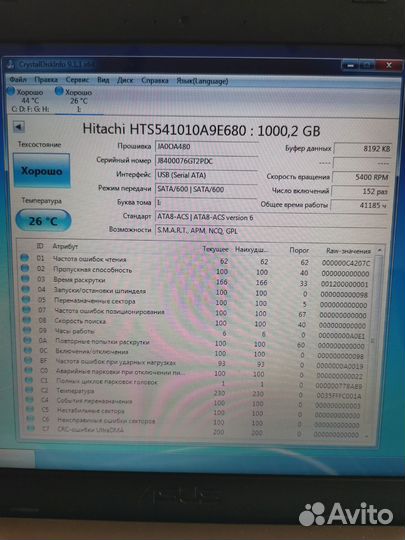The width and height of the screenshot is (405, 540).
Task: Select the Частота ошибок чтения attribute row
Action: pos(195,260)
